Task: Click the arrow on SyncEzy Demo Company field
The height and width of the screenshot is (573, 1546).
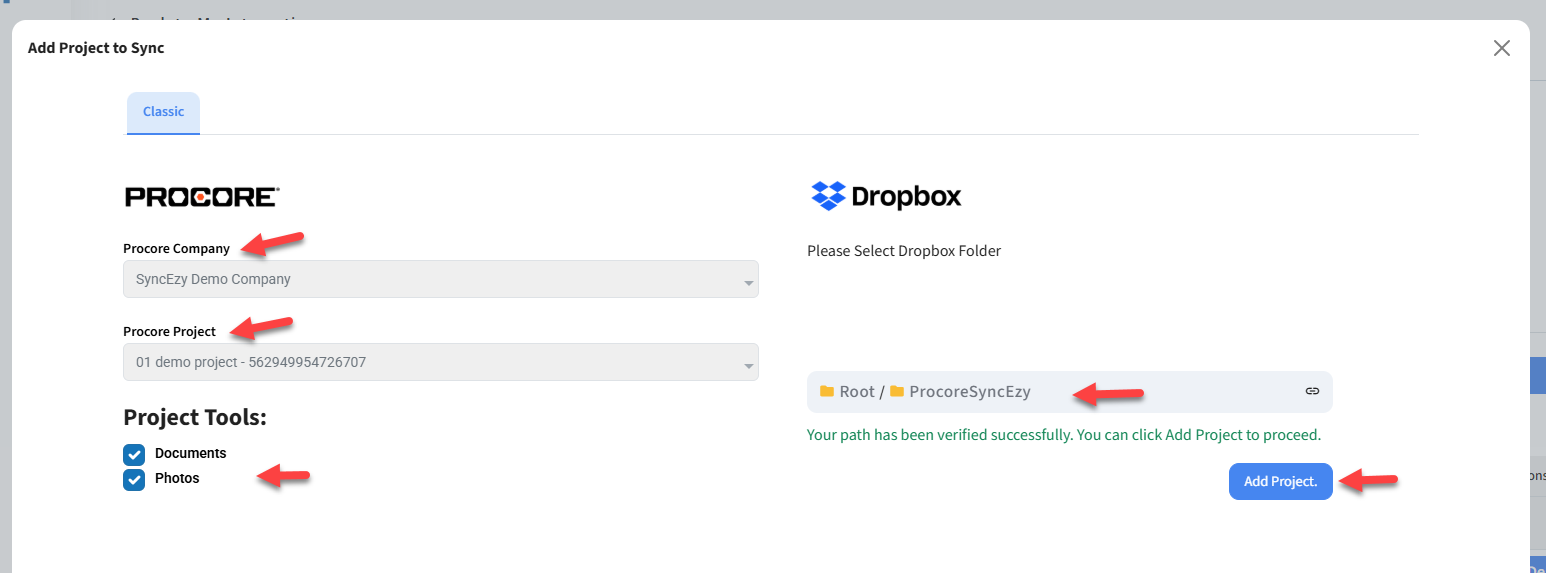Action: point(748,283)
